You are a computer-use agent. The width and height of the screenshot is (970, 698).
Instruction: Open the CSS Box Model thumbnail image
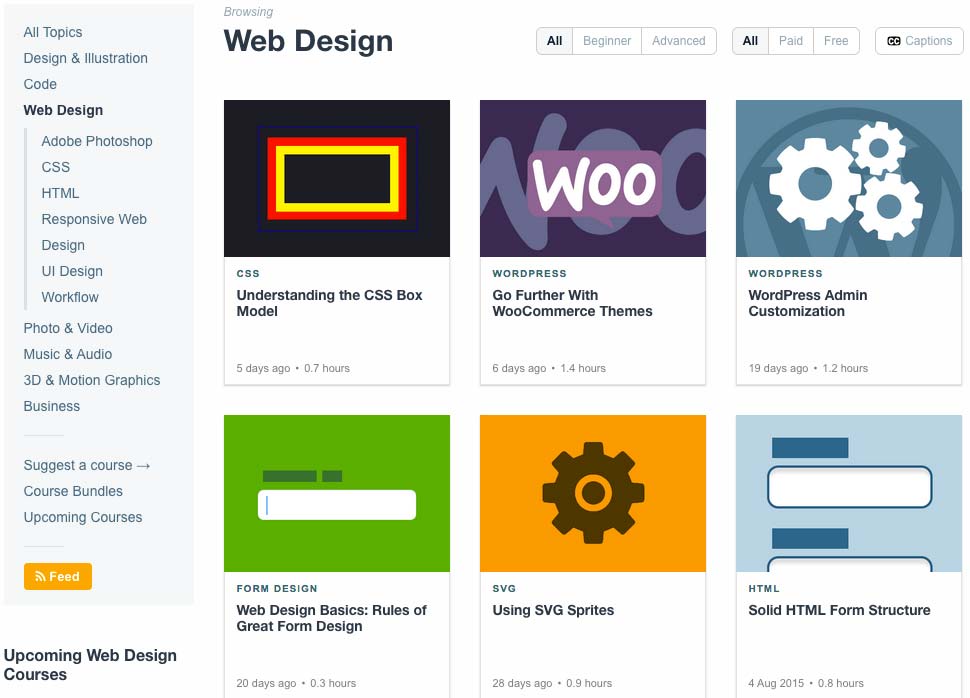coord(337,178)
